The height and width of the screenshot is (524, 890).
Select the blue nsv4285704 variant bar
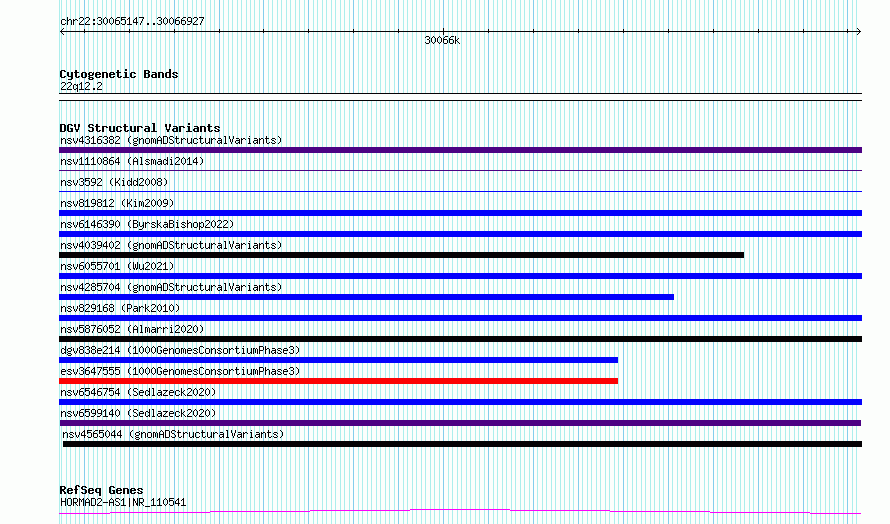[x=366, y=297]
